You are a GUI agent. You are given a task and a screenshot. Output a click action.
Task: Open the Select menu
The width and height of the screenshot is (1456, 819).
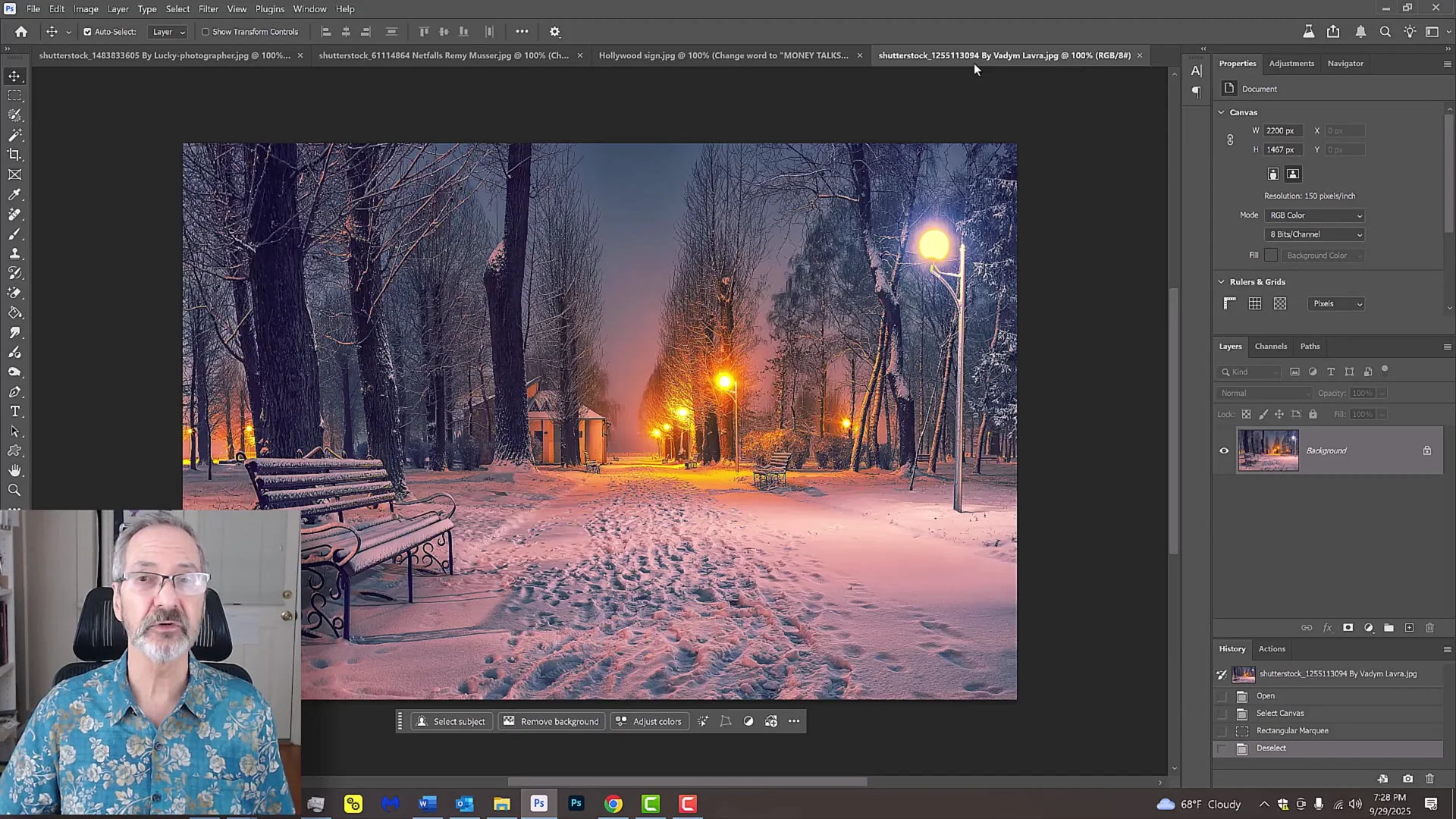pos(177,8)
